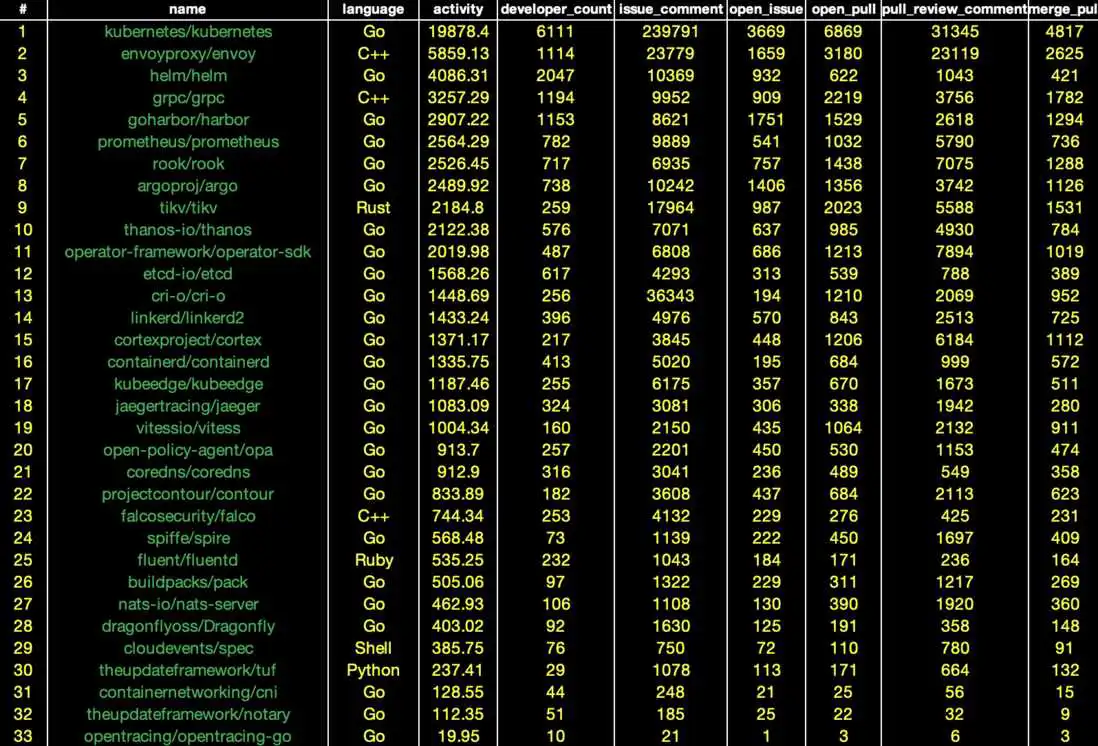Click the helm/helm project name
The image size is (1098, 746).
coord(188,76)
